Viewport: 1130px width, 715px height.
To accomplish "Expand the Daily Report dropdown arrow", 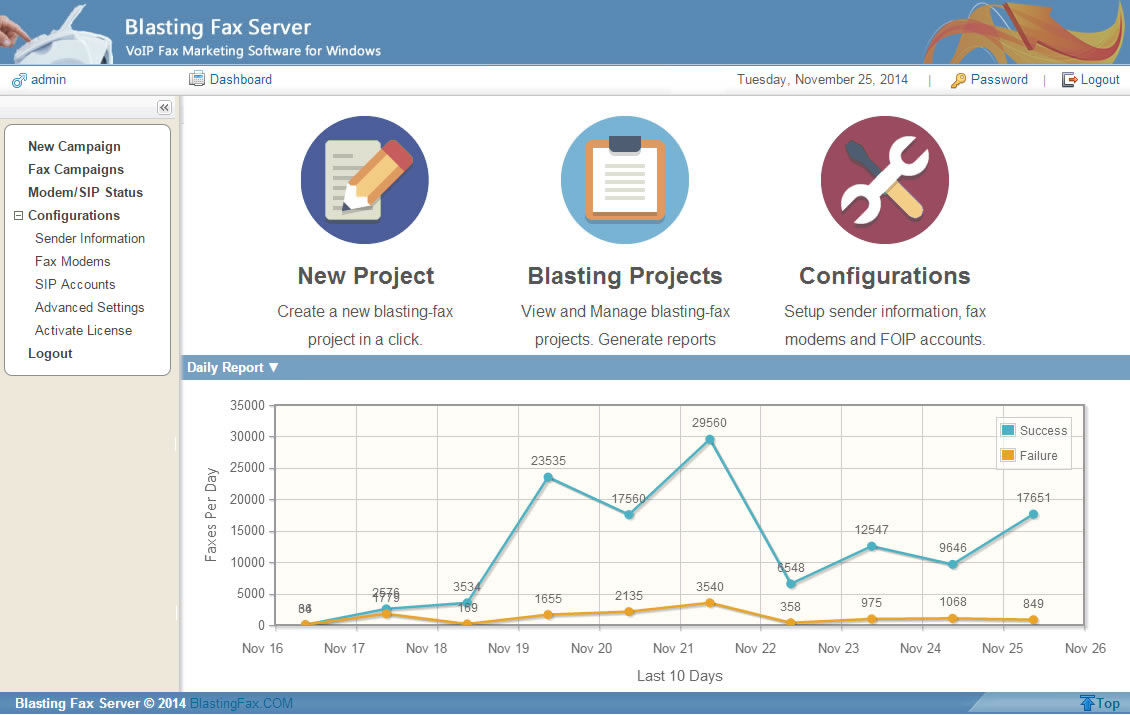I will pos(273,368).
